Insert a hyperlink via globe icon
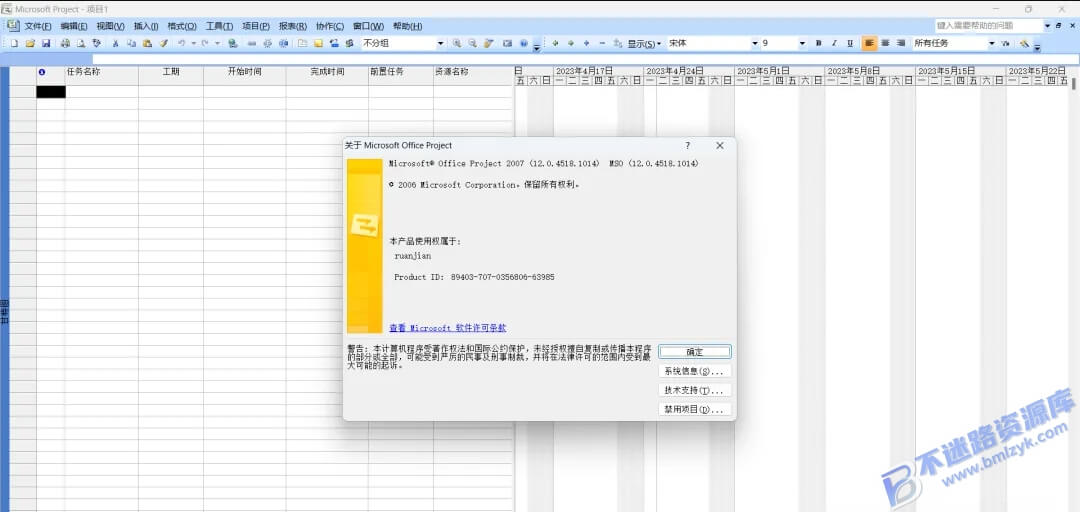The height and width of the screenshot is (512, 1080). click(233, 43)
